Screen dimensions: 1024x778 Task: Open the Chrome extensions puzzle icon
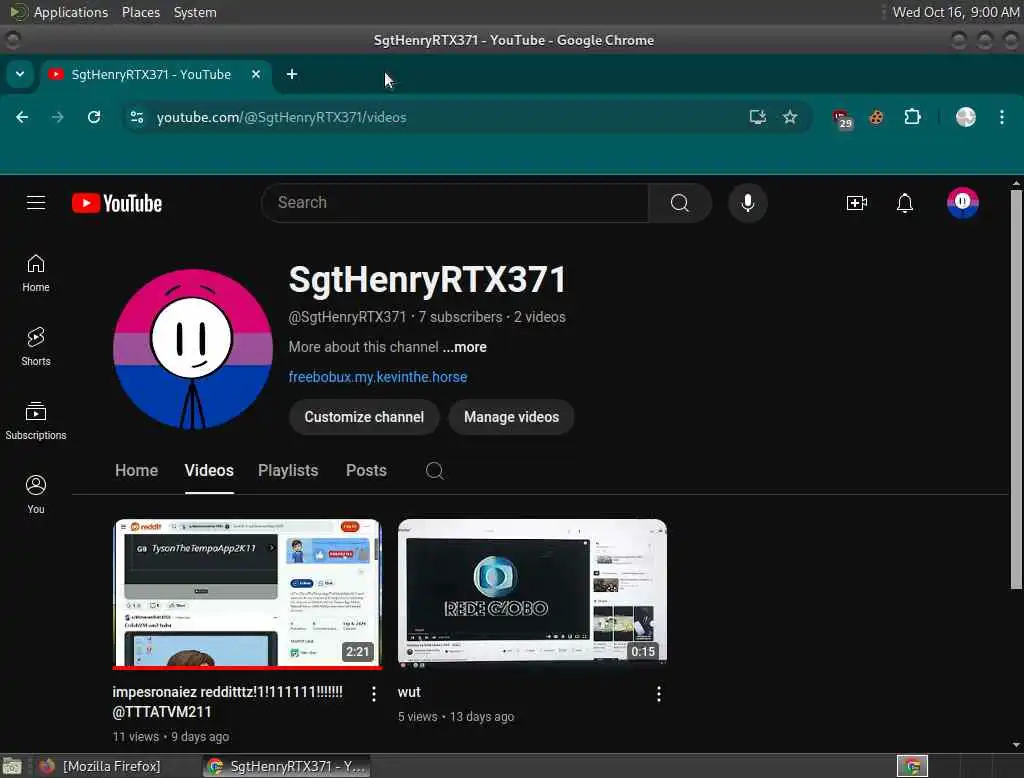point(912,117)
